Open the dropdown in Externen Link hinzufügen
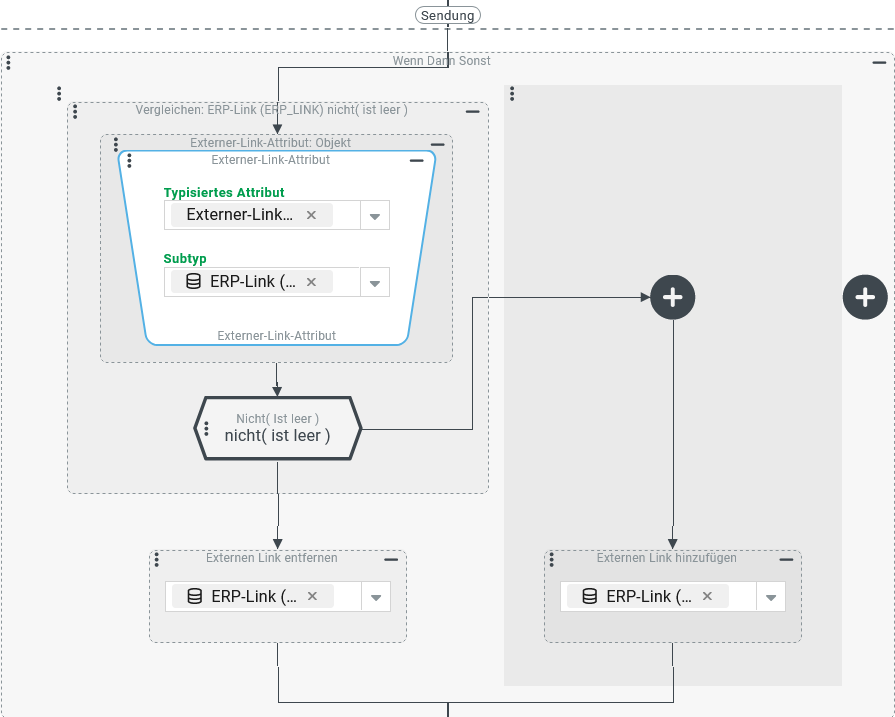Image resolution: width=895 pixels, height=717 pixels. pyautogui.click(x=771, y=597)
